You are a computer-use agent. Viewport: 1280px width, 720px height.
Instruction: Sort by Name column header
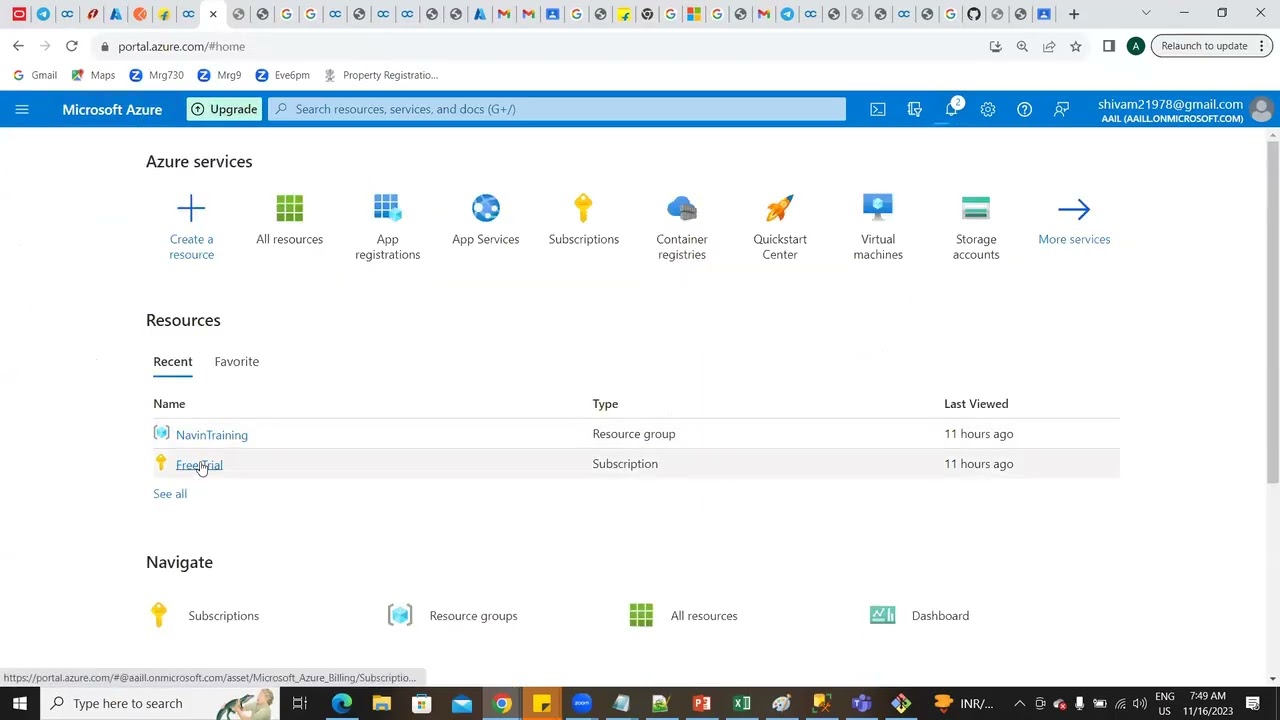coord(169,404)
